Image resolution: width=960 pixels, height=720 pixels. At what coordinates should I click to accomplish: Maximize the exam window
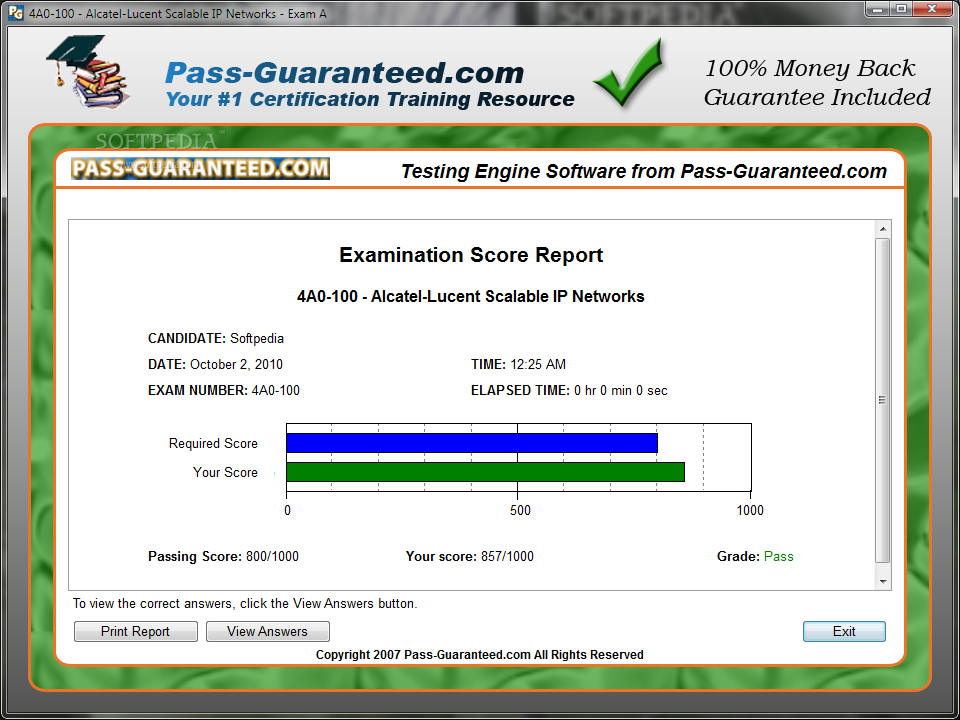point(901,9)
